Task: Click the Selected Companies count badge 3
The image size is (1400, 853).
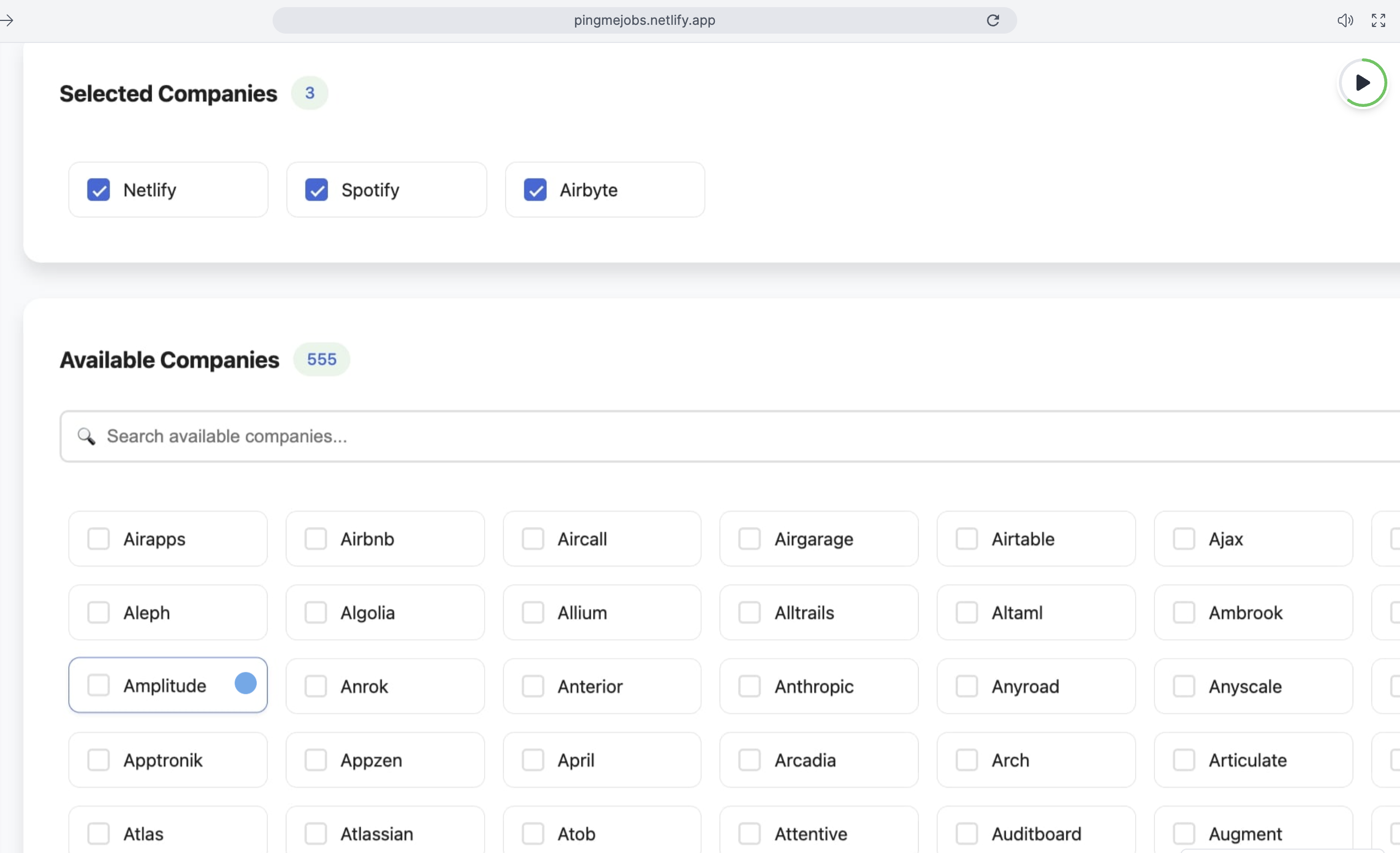Action: (310, 93)
